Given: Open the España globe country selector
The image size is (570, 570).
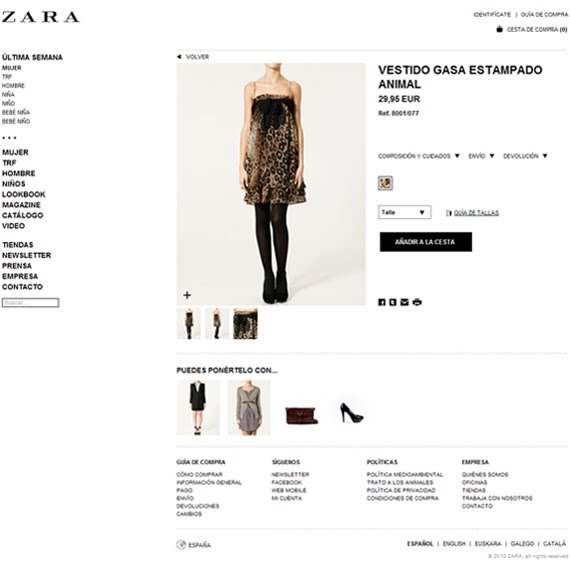Looking at the screenshot, I should pyautogui.click(x=193, y=545).
